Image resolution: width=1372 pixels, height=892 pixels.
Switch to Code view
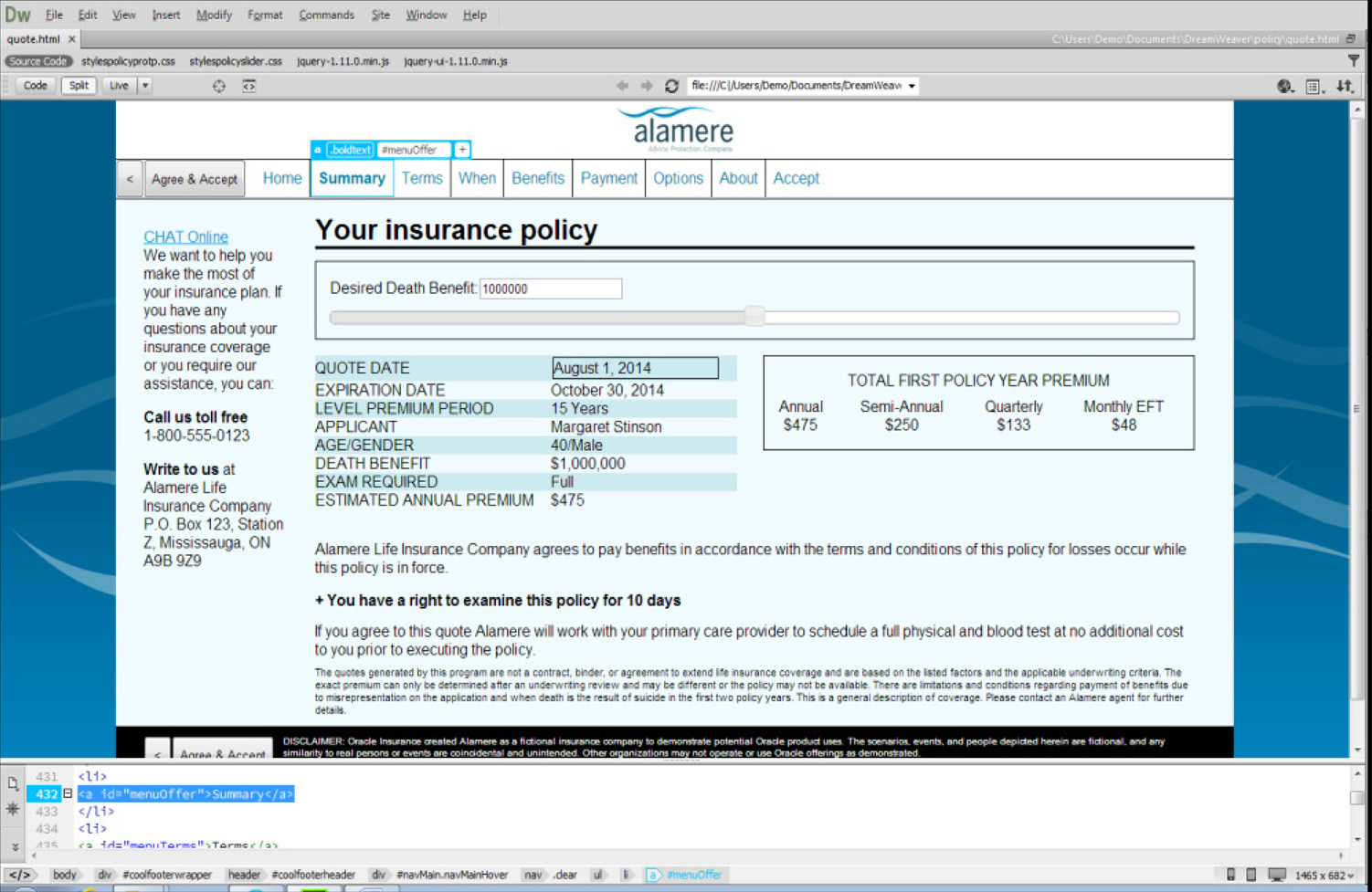click(x=35, y=86)
